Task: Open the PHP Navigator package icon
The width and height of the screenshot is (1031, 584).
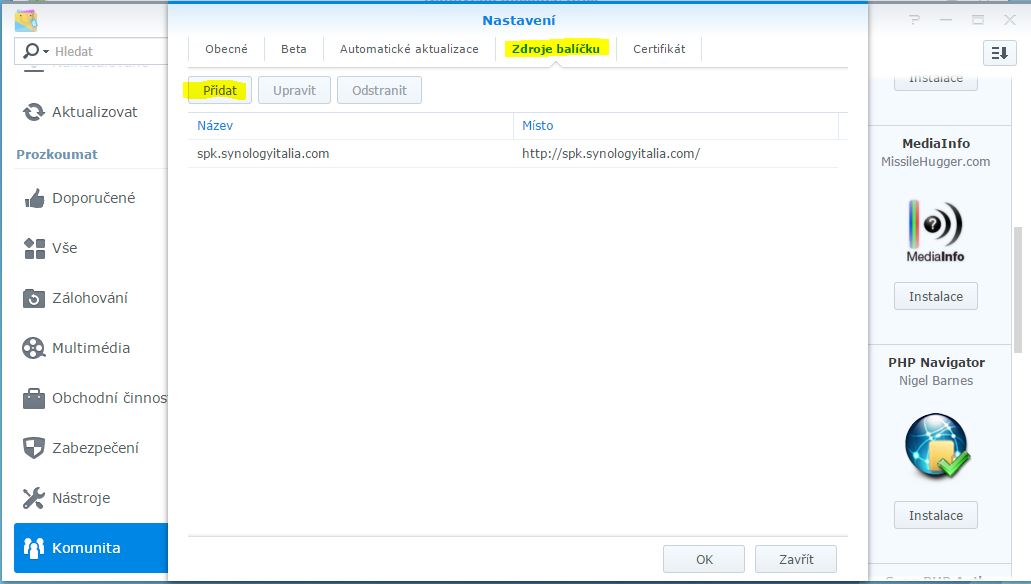Action: tap(936, 445)
